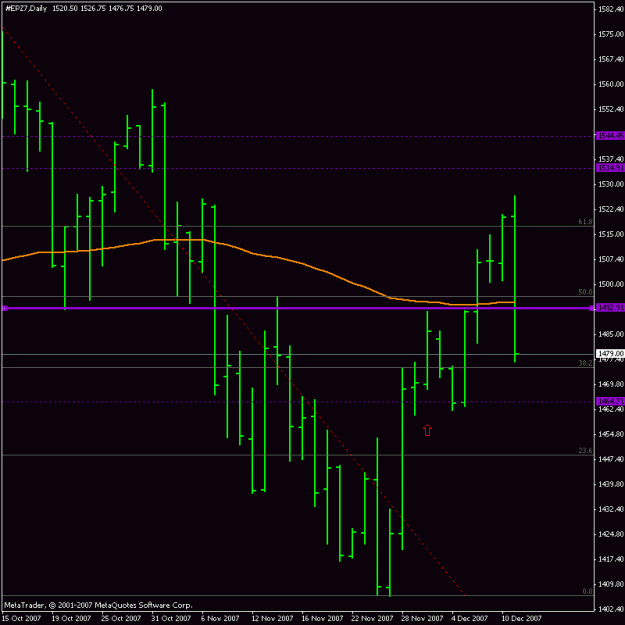Click the purple 1544.45 price tag

[610, 136]
